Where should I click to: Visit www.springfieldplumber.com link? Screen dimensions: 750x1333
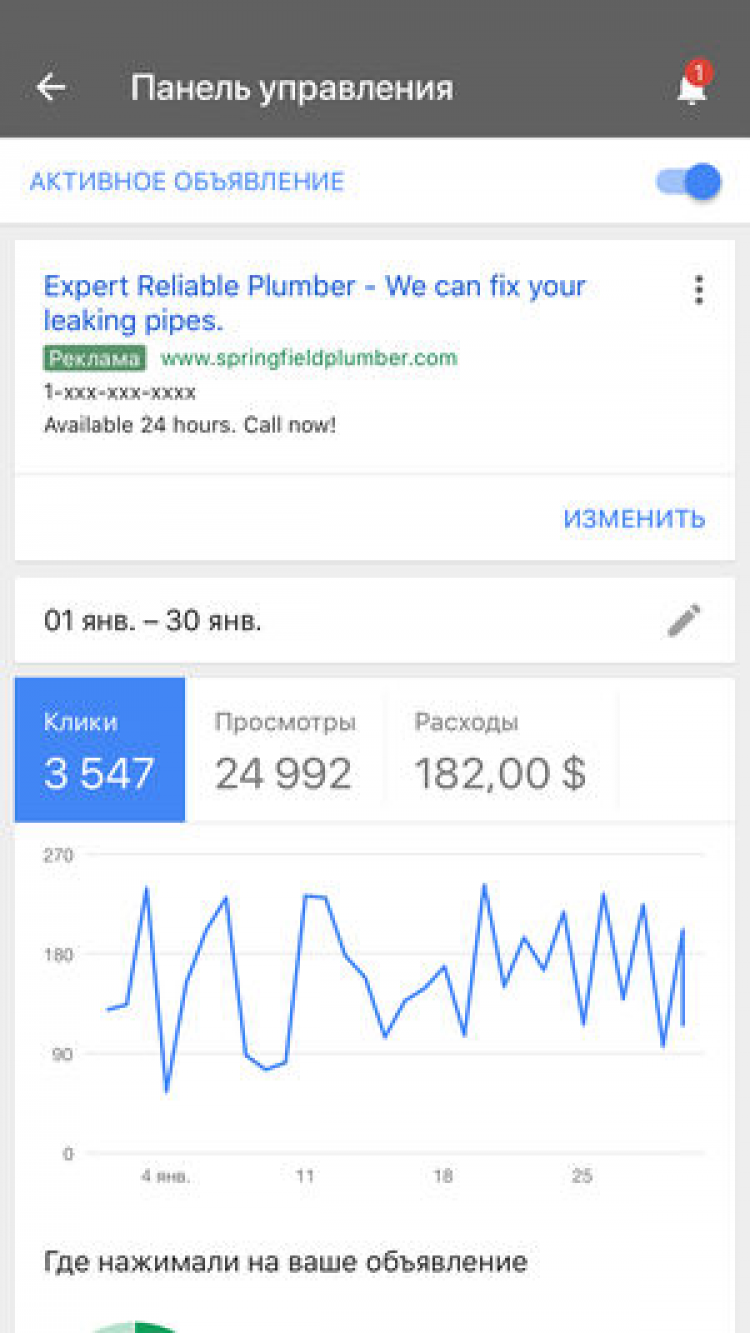[x=309, y=358]
